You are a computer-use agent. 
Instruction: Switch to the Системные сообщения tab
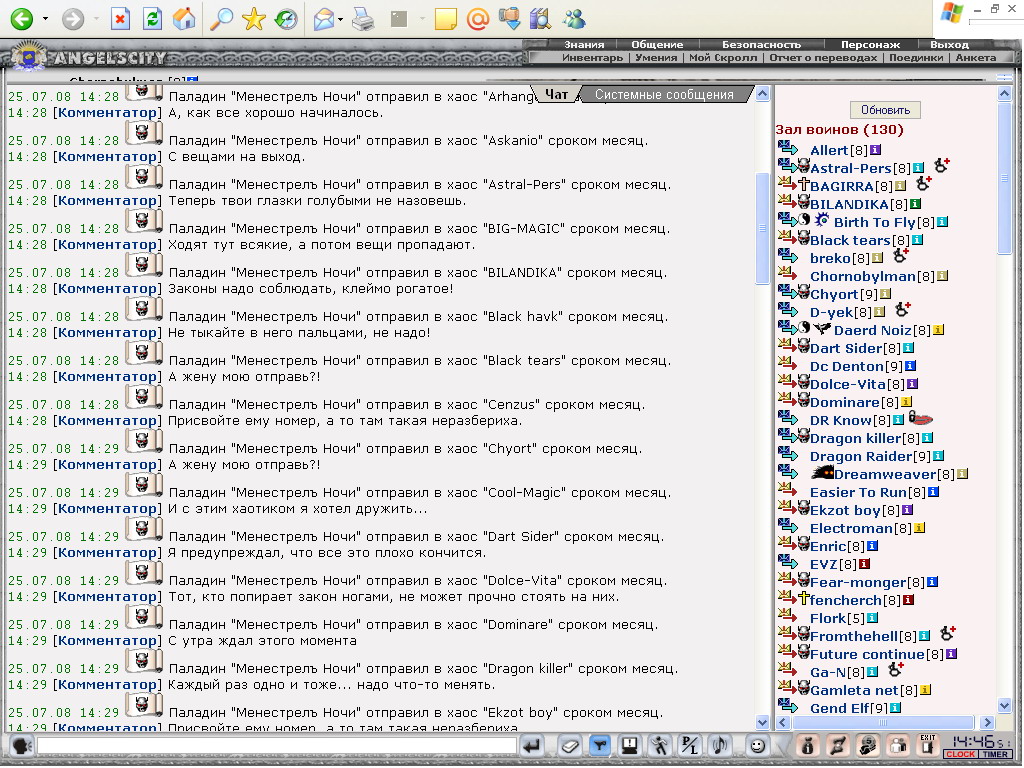tap(664, 95)
